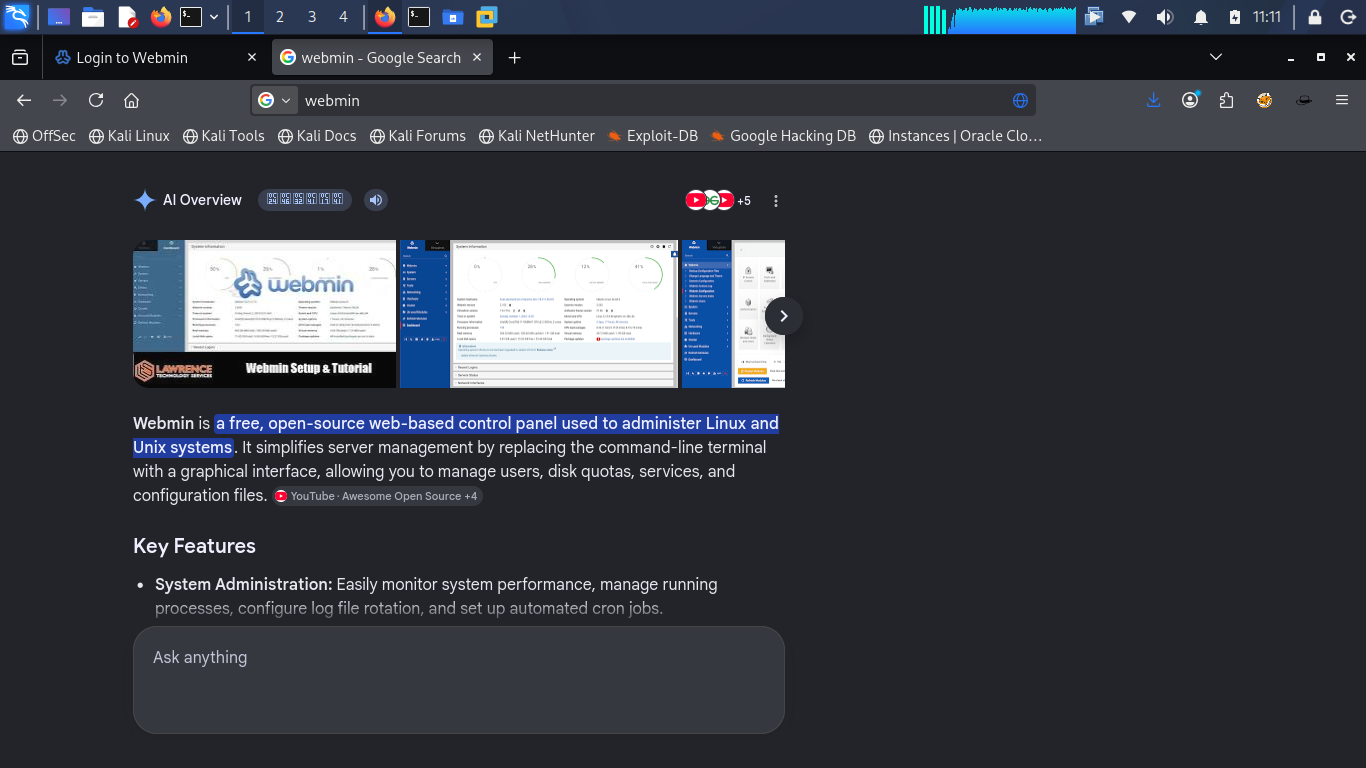Open the +5 sources icon cluster
1366x768 pixels.
click(x=718, y=200)
